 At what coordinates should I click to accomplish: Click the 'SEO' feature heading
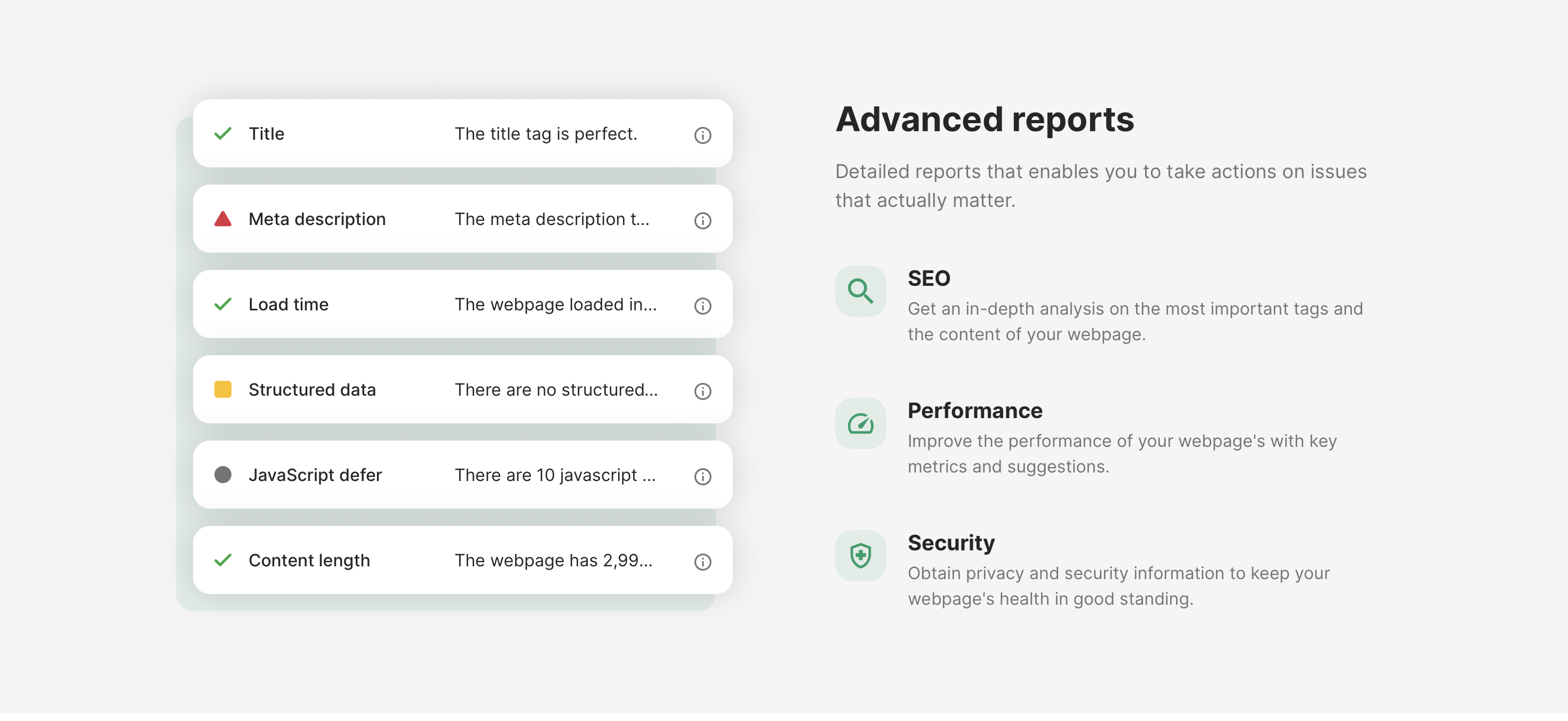click(x=928, y=278)
